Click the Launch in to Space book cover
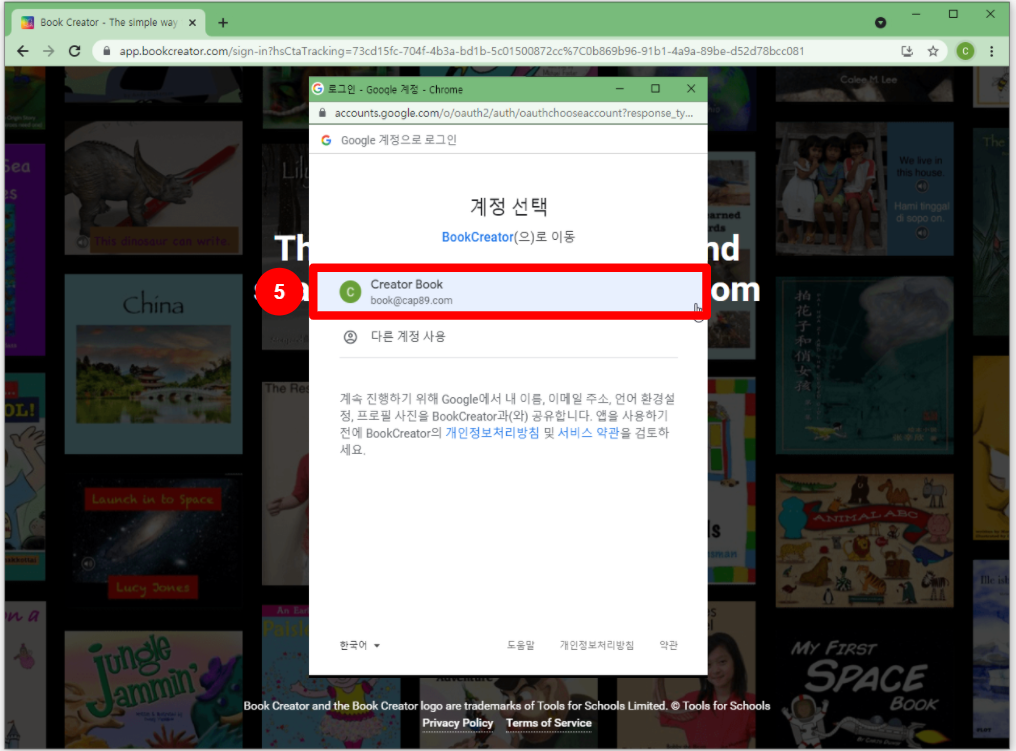 pos(154,540)
